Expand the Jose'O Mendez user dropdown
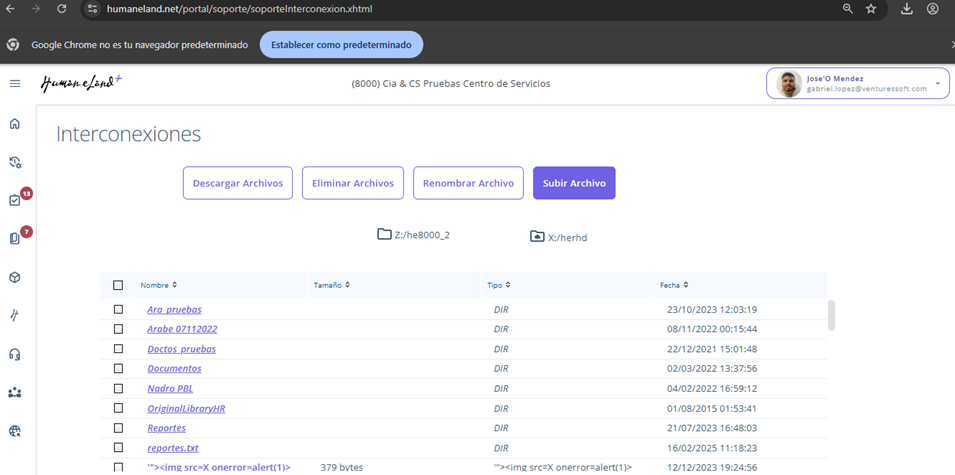 (x=937, y=83)
